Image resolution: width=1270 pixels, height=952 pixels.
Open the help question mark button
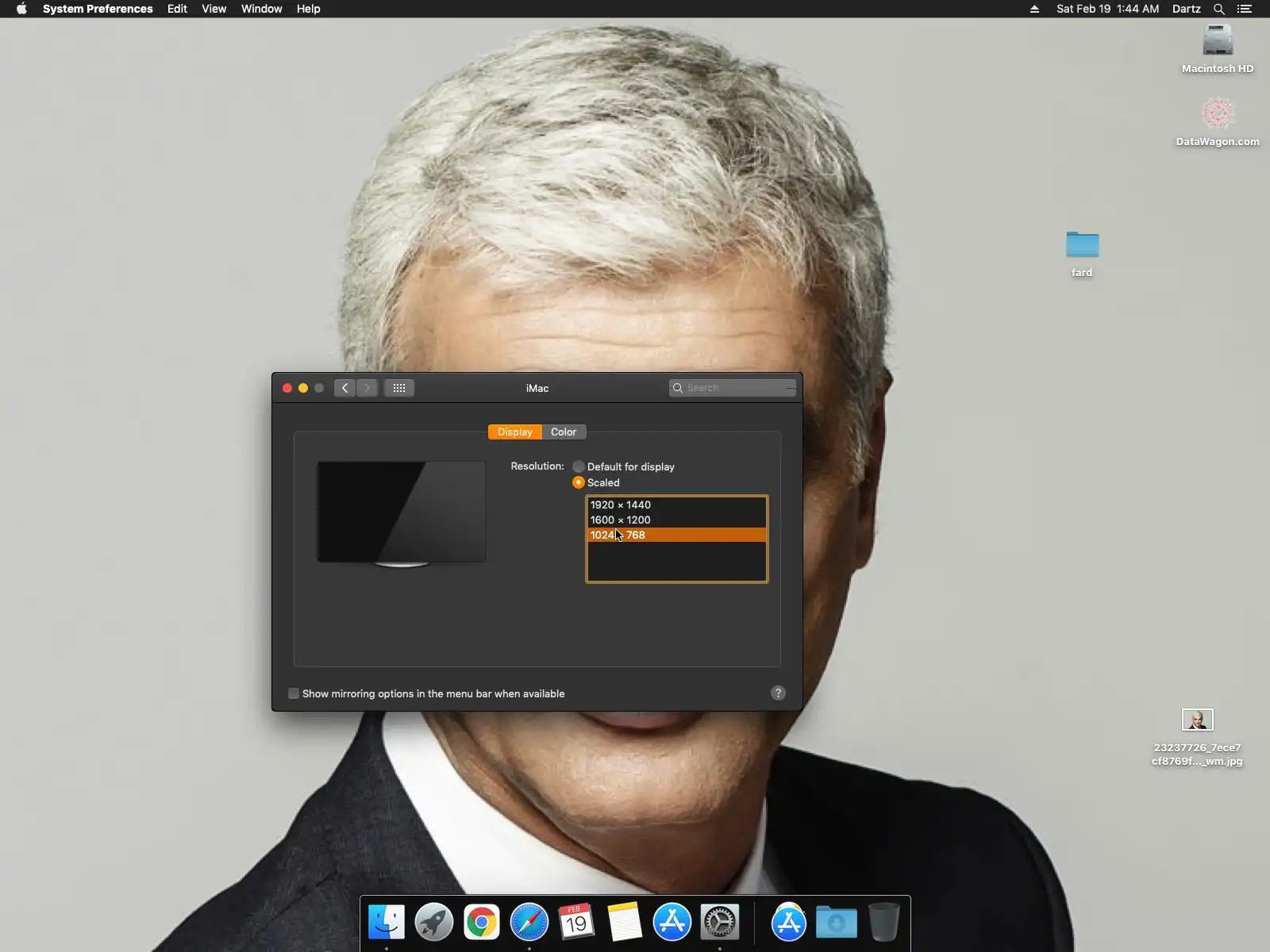tap(778, 693)
